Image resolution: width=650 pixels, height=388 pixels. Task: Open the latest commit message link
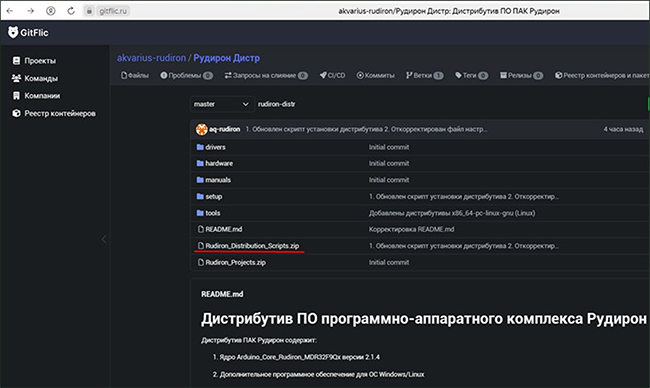click(366, 129)
